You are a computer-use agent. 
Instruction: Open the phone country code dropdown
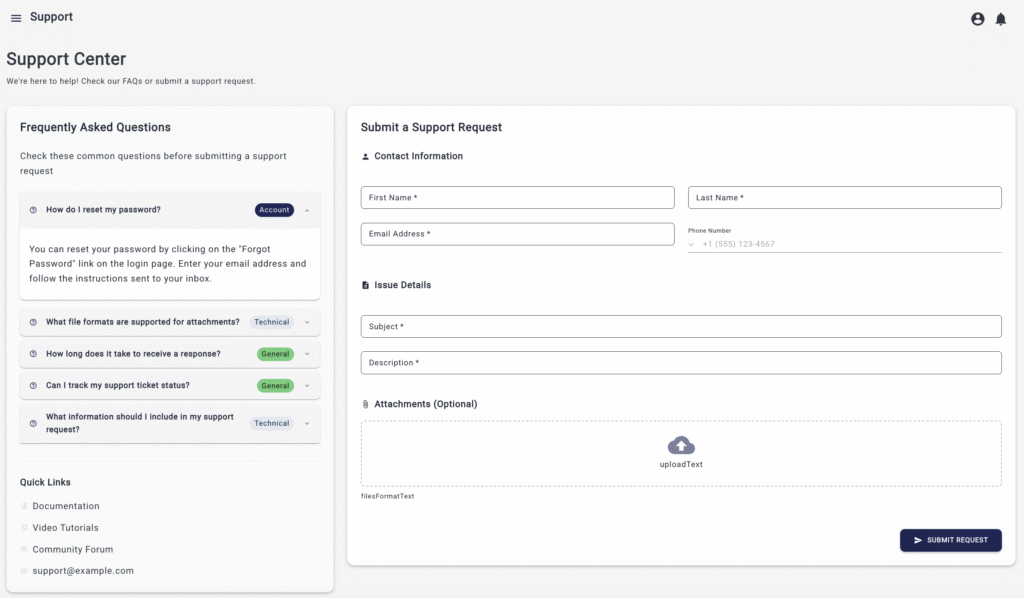[x=691, y=244]
